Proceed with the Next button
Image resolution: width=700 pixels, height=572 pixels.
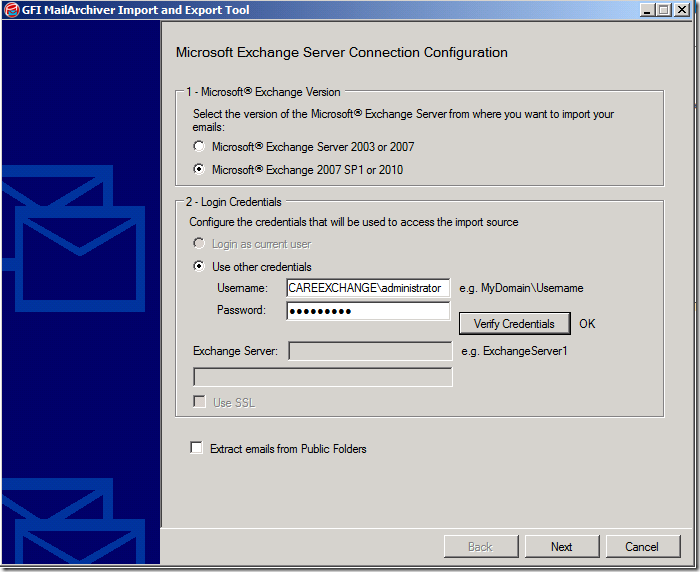tap(562, 547)
